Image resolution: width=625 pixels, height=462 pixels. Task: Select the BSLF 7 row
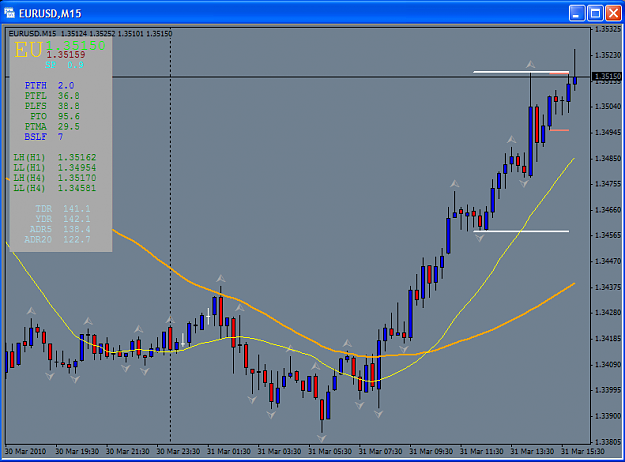coord(43,137)
